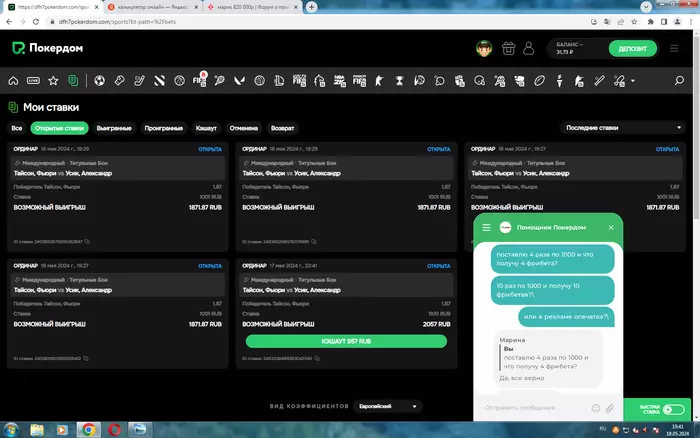Open Windows Start button

click(x=11, y=430)
